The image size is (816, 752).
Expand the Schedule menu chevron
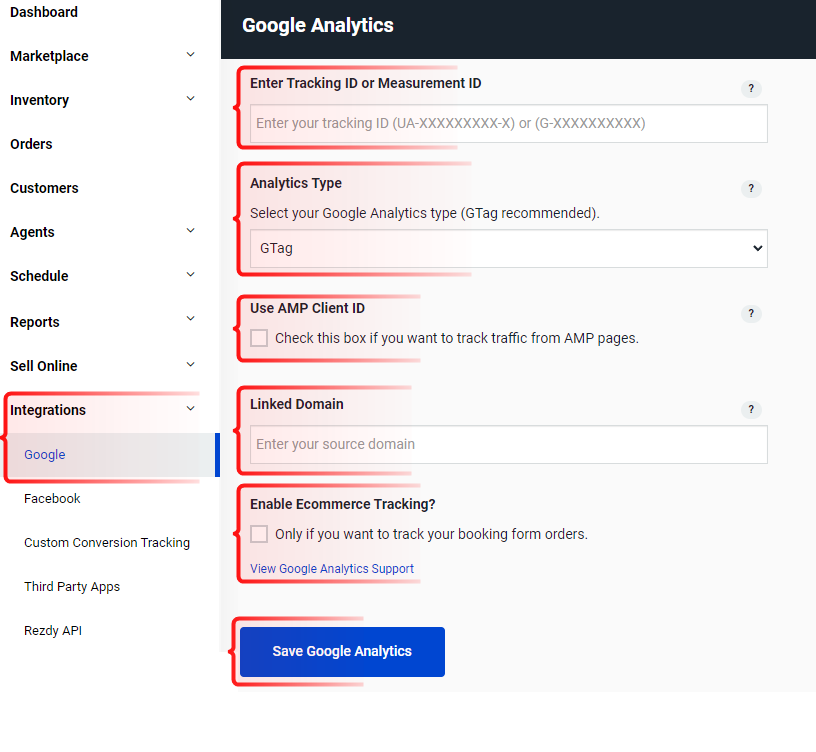click(x=191, y=274)
